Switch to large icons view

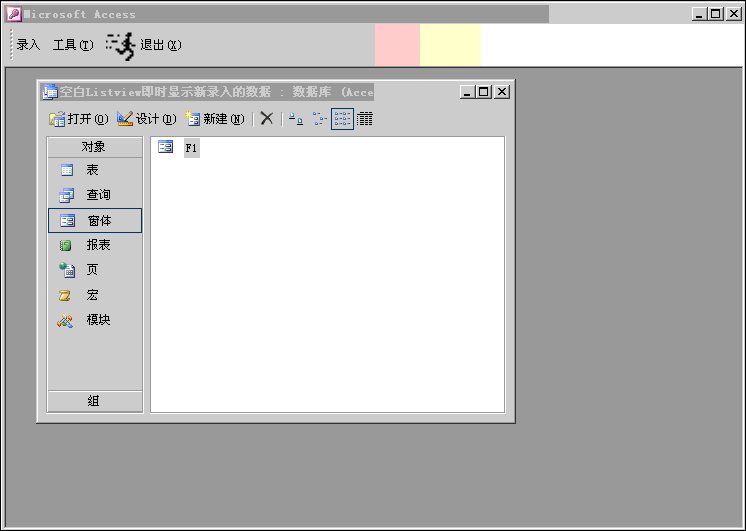click(x=296, y=118)
